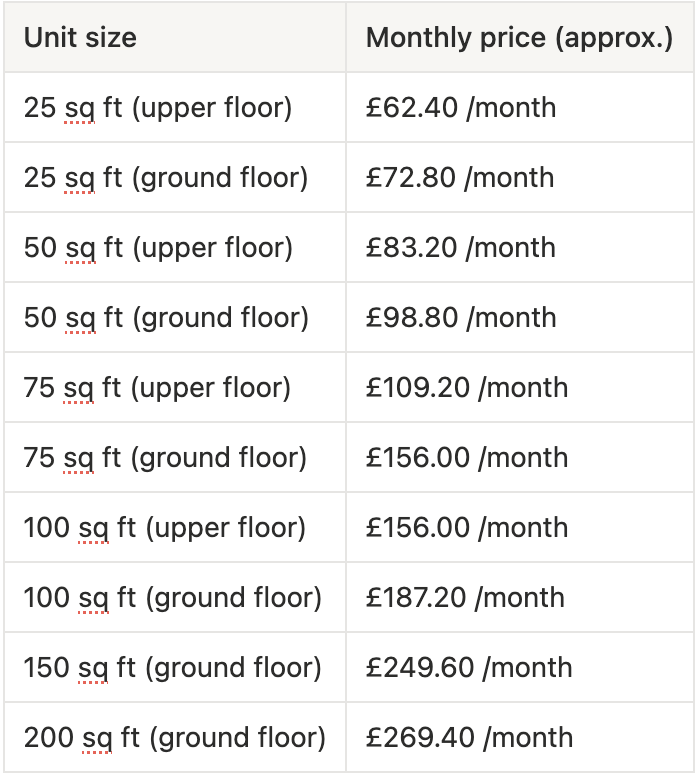The width and height of the screenshot is (700, 778).
Task: Click the £187.20 /month price cell
Action: (520, 597)
